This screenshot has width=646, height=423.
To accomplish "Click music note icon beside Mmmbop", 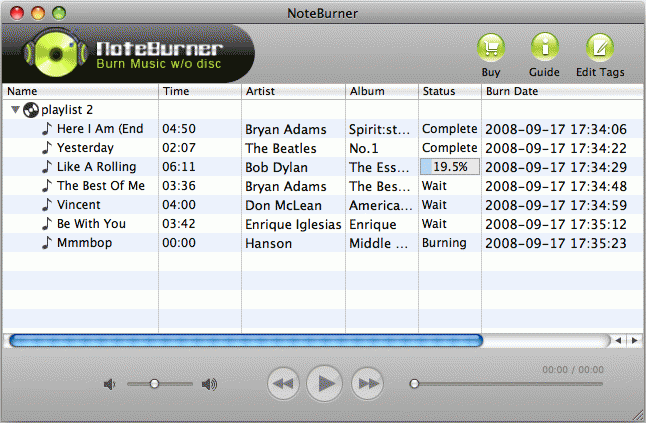I will tap(47, 243).
